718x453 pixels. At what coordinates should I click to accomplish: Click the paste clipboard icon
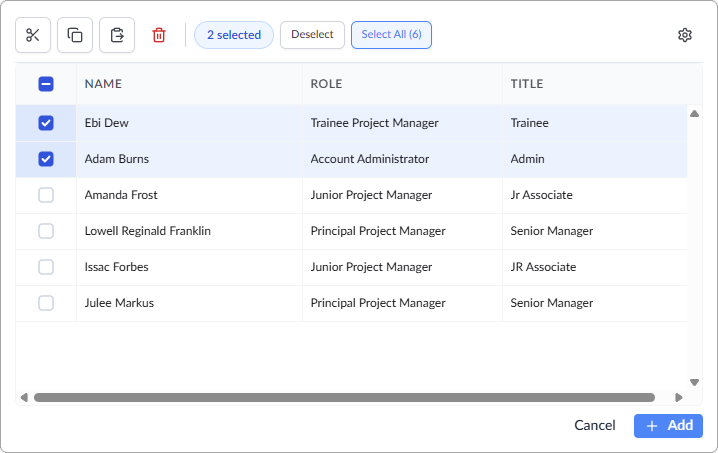click(117, 35)
